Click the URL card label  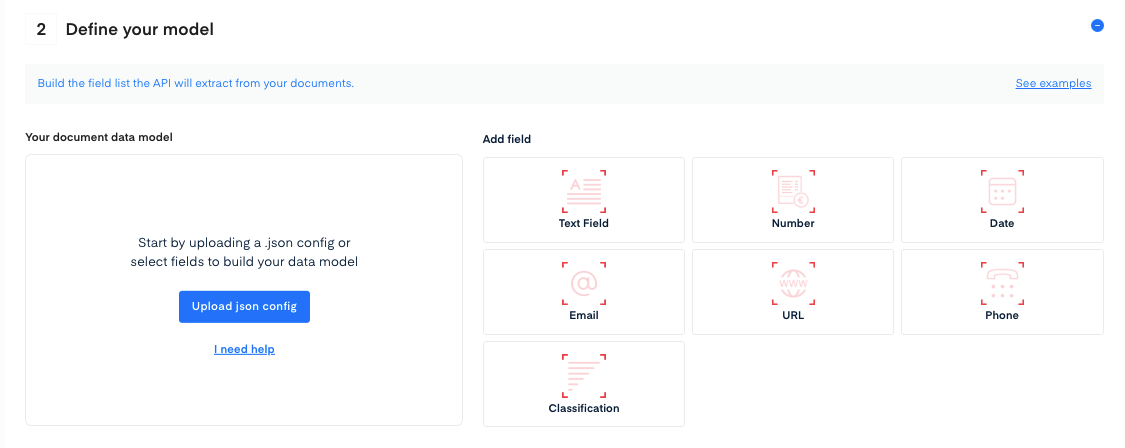click(x=793, y=315)
